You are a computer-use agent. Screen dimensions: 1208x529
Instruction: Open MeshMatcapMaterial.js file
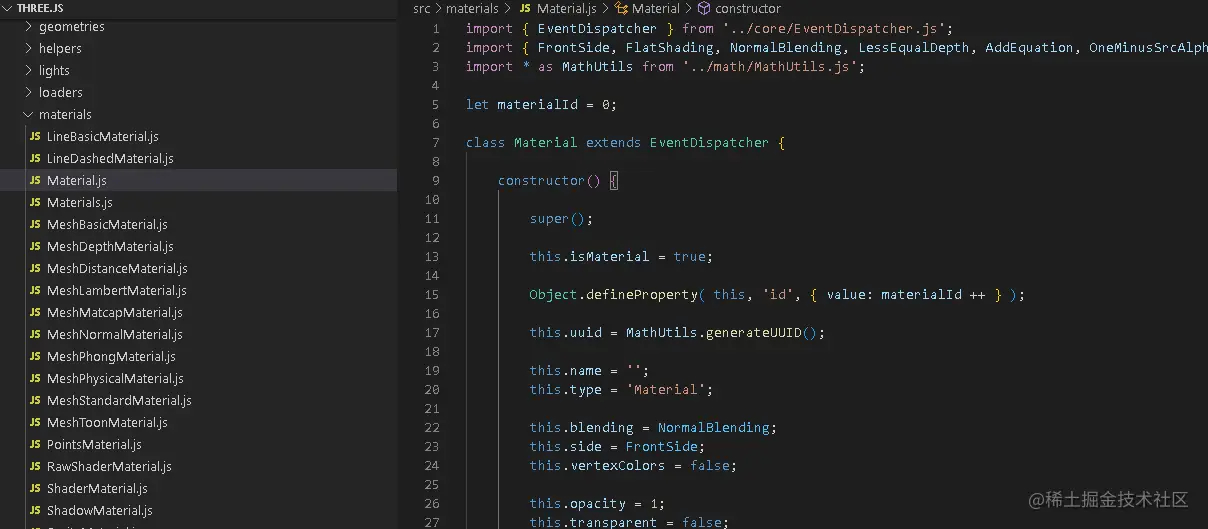(x=114, y=312)
